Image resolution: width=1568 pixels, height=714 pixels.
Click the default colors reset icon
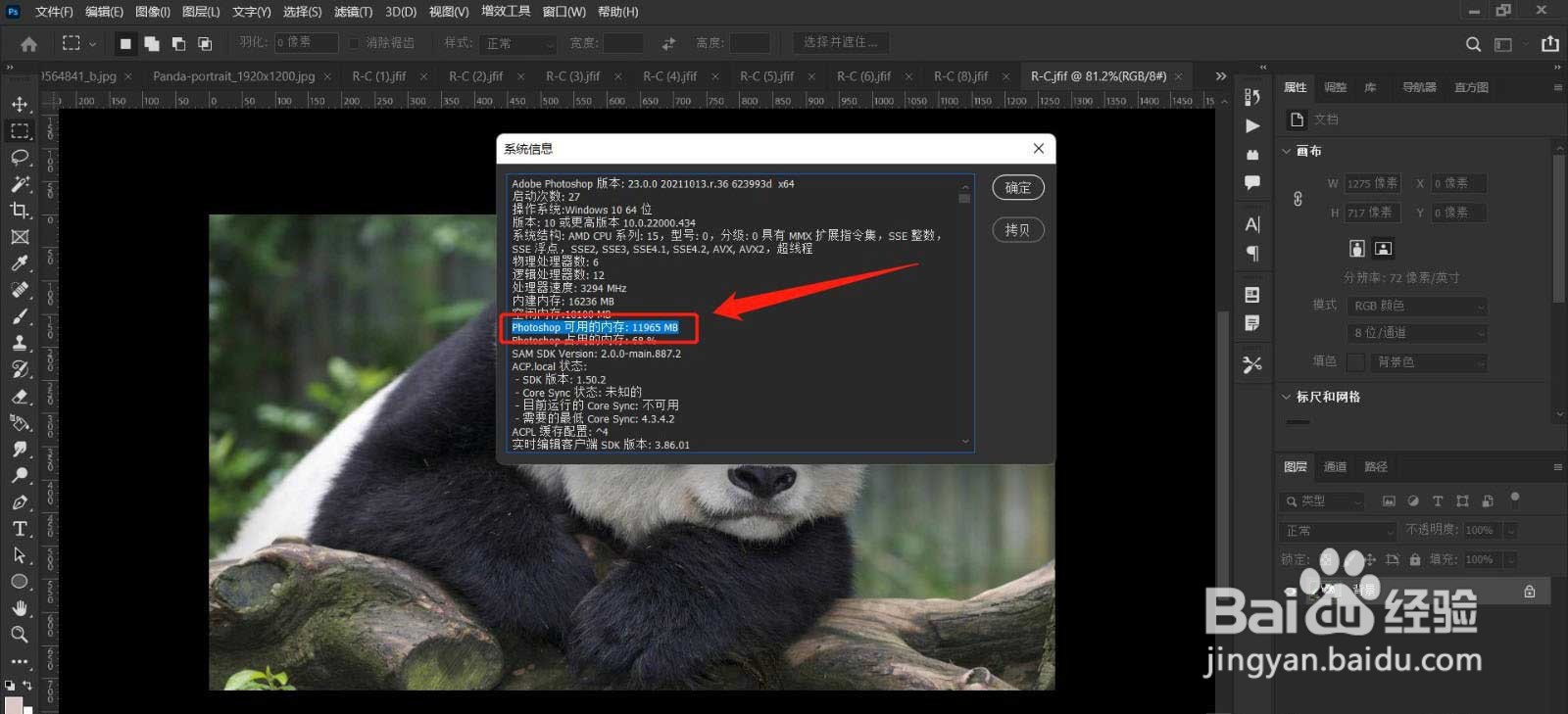click(10, 685)
